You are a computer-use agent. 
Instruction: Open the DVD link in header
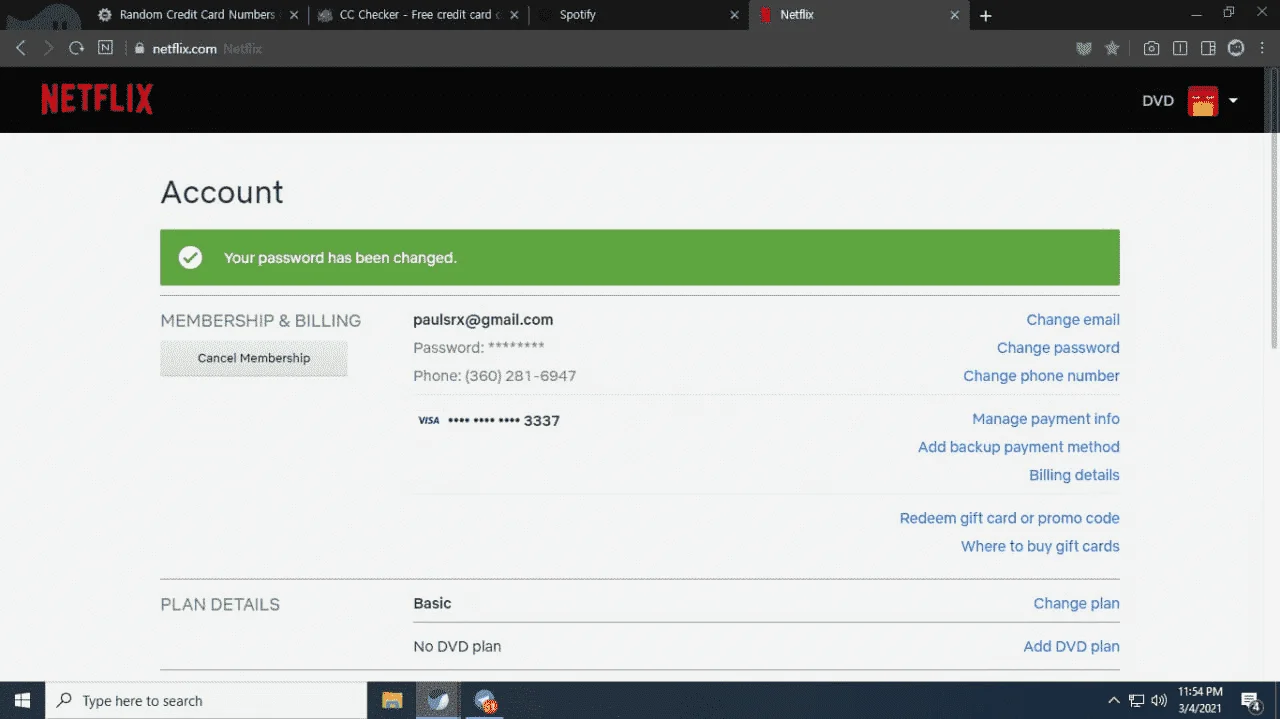click(x=1158, y=100)
